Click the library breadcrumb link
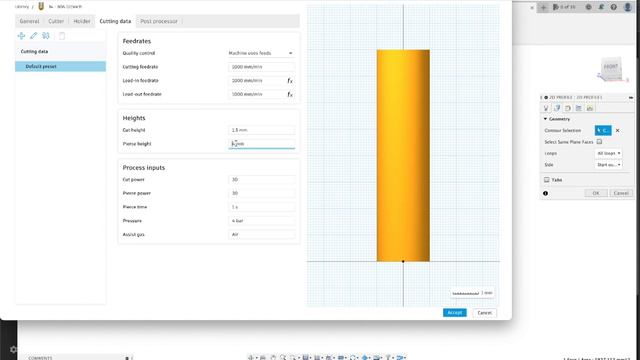This screenshot has width=640, height=360. (22, 7)
